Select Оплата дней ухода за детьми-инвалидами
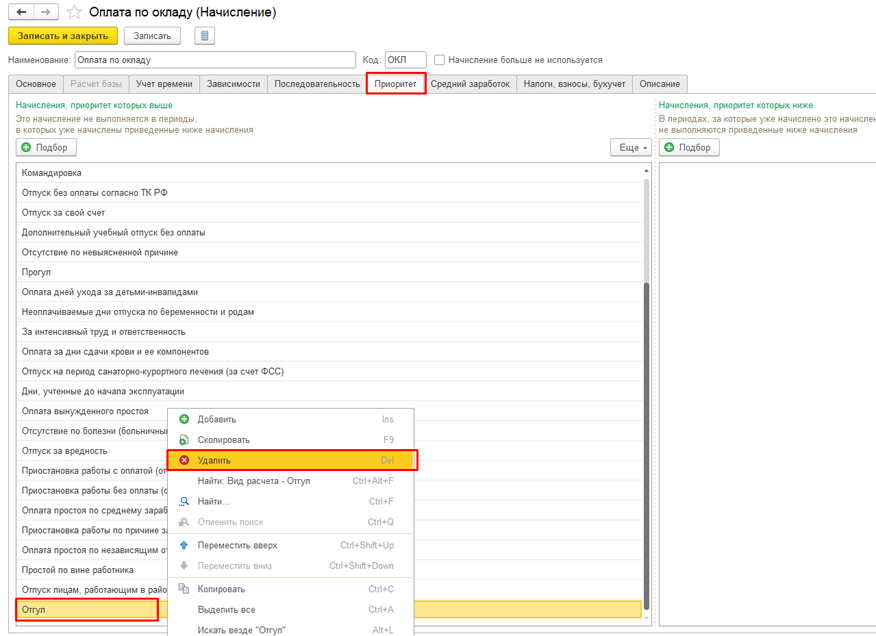The image size is (876, 636). tap(330, 292)
